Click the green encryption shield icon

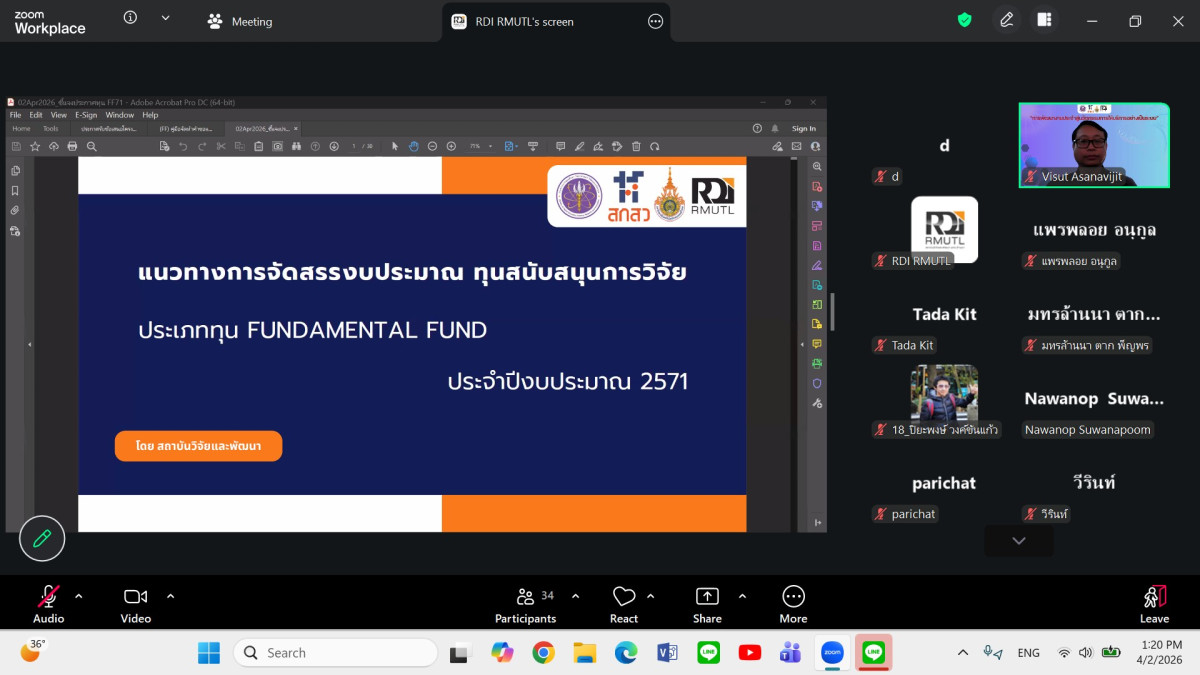click(964, 20)
